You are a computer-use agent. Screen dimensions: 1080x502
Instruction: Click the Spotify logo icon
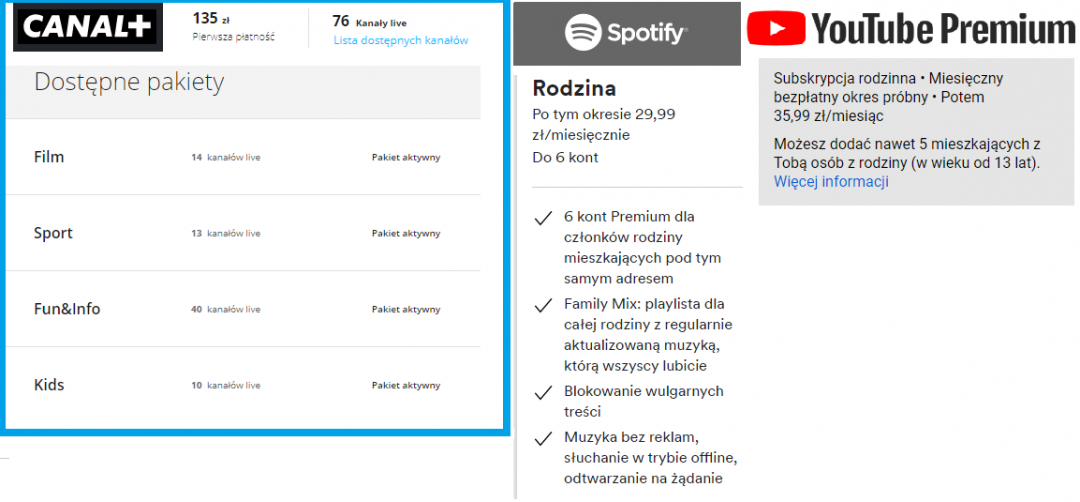[x=584, y=34]
